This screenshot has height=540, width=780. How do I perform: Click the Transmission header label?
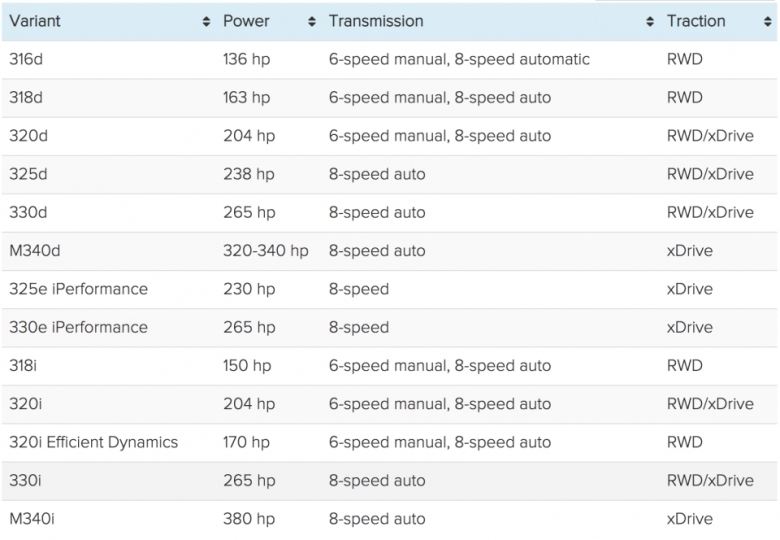(376, 21)
